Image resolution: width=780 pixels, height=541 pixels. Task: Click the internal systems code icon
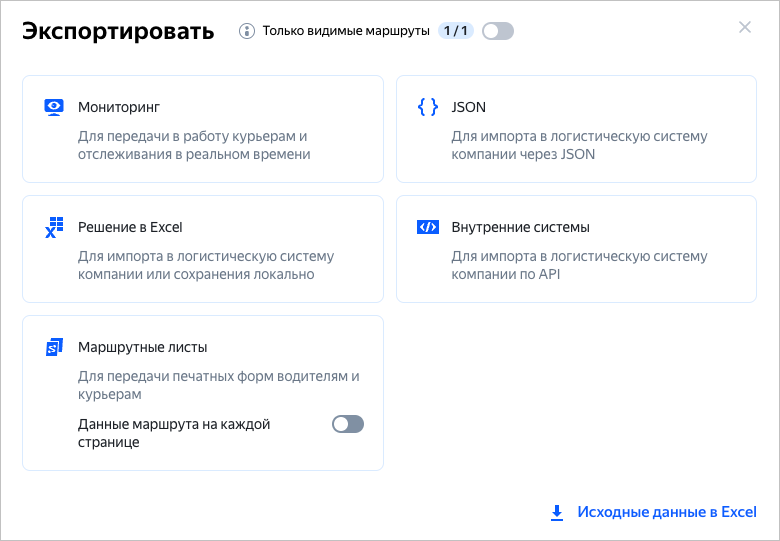(427, 227)
